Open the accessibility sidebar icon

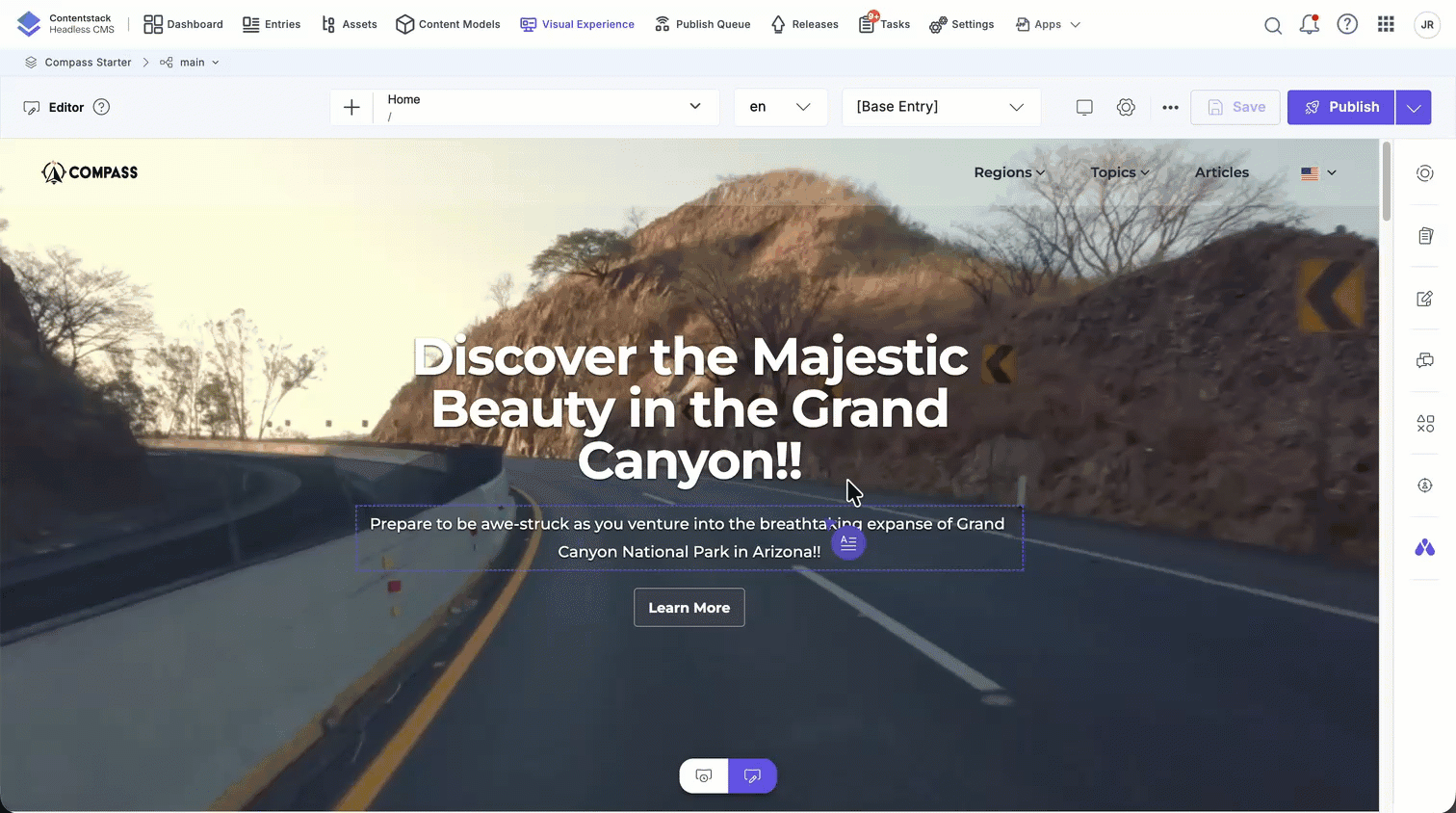coord(1425,485)
